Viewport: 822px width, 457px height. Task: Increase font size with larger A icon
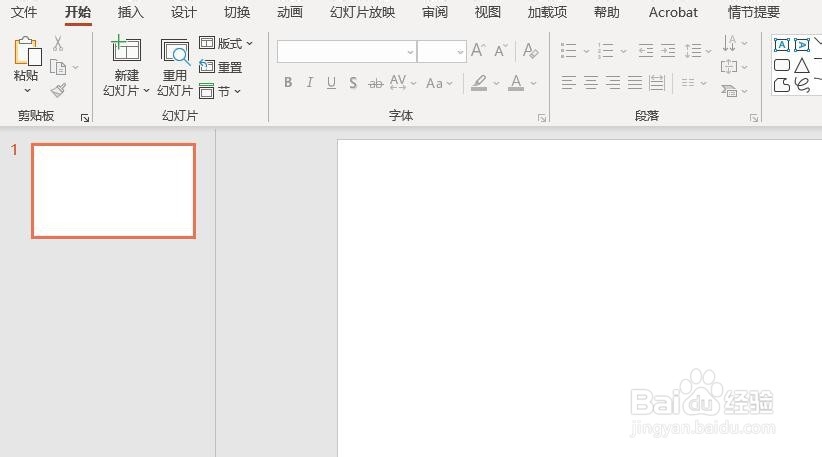(x=478, y=50)
